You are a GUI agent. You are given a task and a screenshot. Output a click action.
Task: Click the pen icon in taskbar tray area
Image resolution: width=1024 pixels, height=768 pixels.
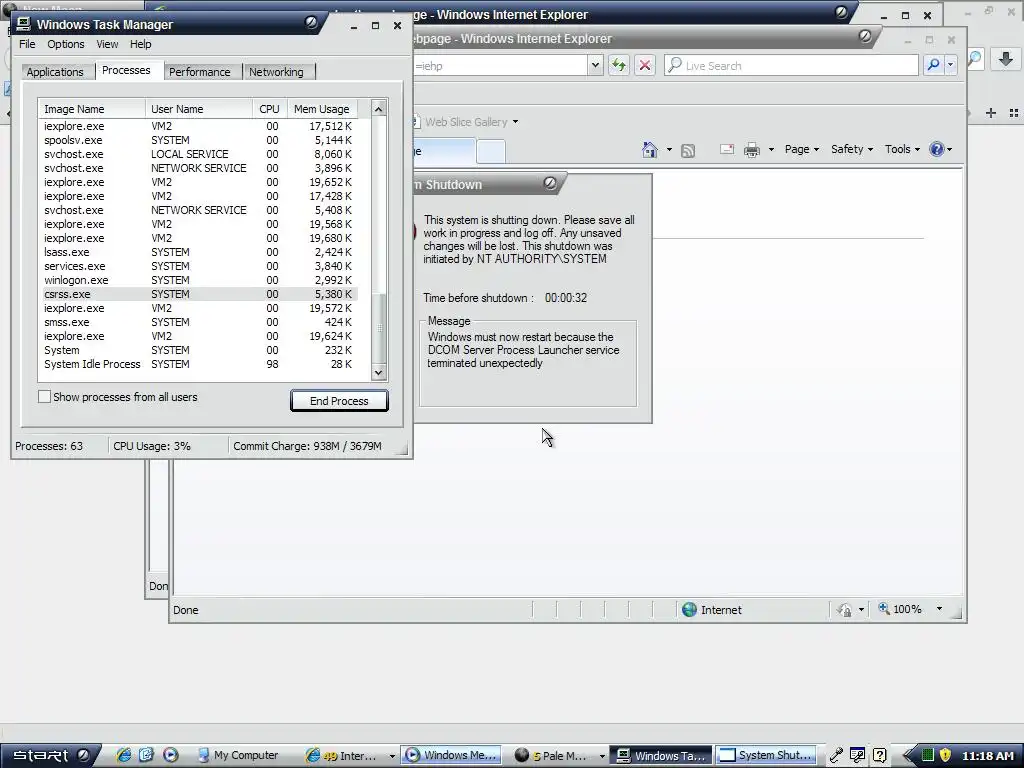tap(836, 756)
